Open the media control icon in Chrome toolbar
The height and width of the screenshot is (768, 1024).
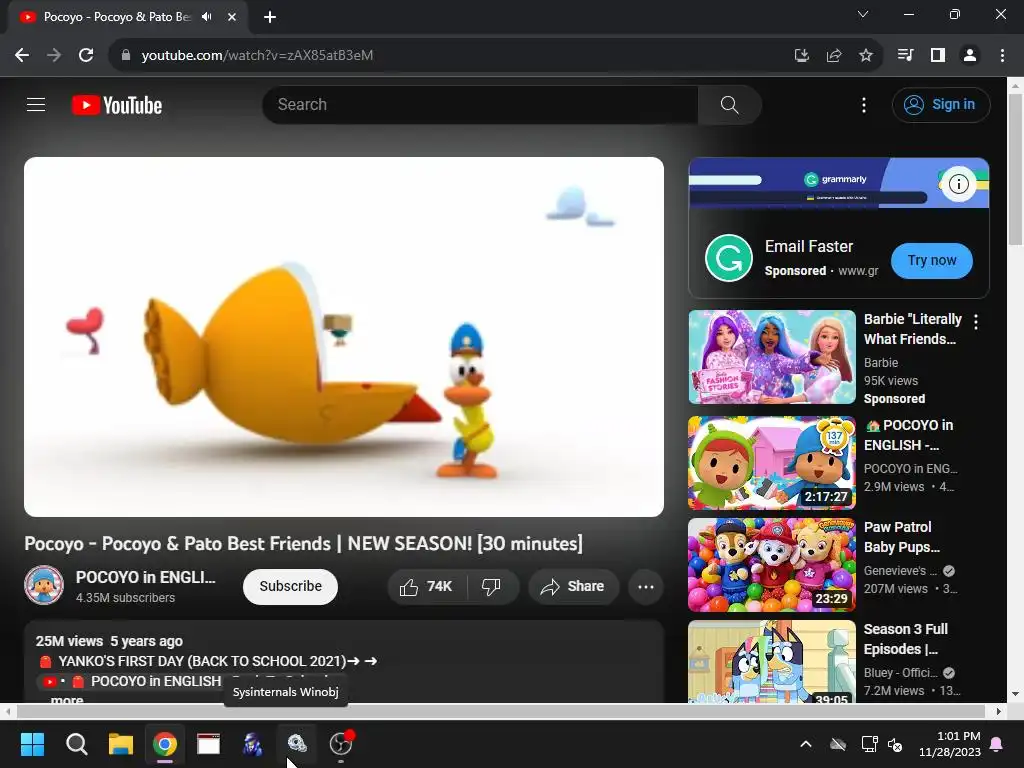pos(905,56)
